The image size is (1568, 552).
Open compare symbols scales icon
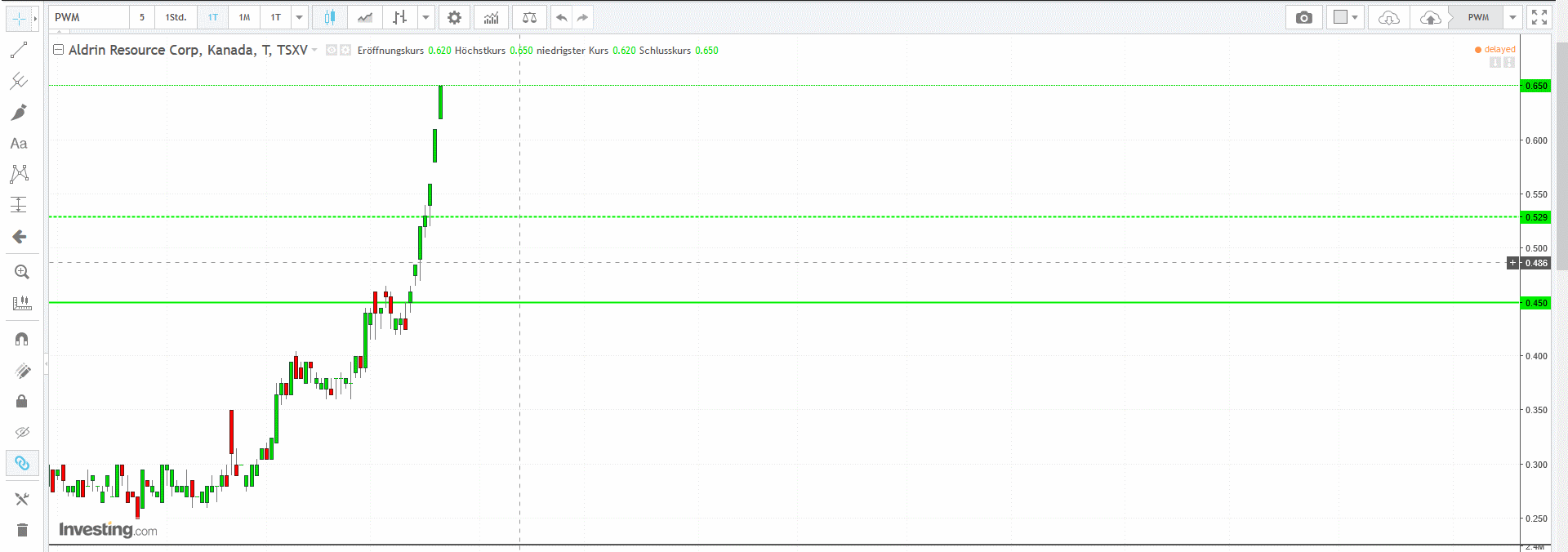(529, 17)
